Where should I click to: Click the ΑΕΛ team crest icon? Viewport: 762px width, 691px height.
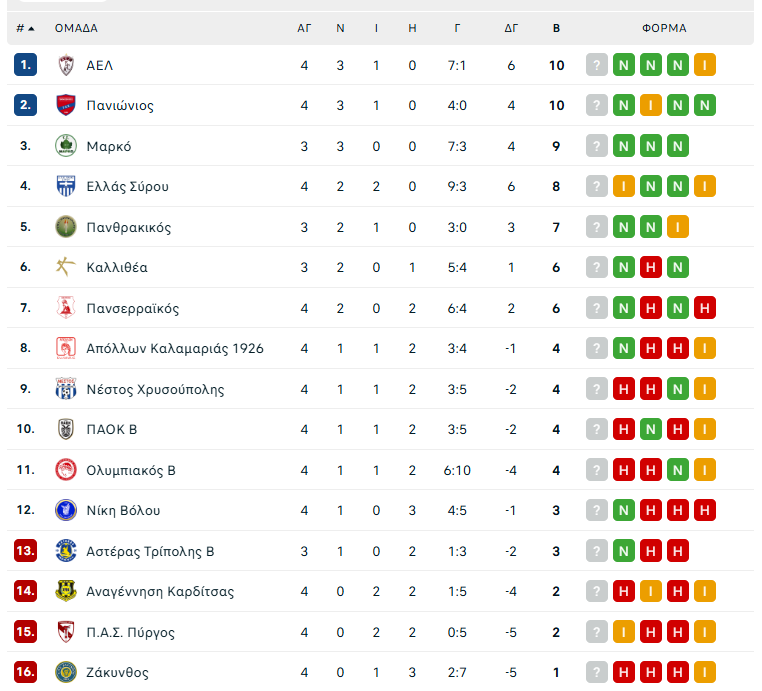[x=66, y=65]
